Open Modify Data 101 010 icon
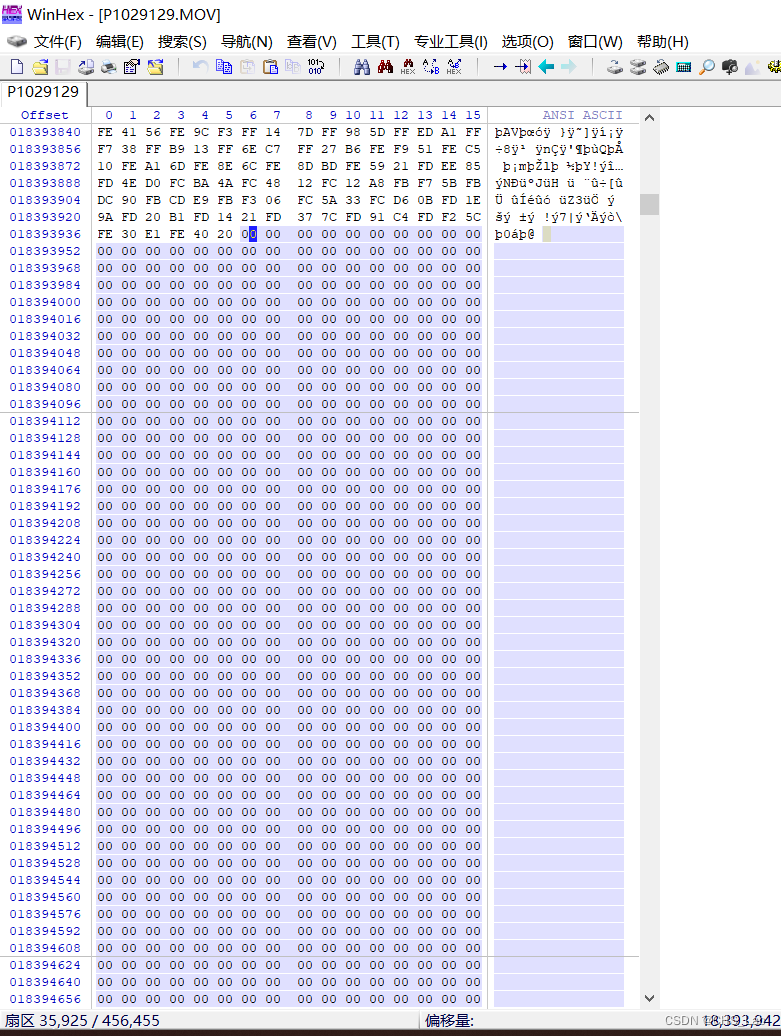The image size is (781, 1036). (316, 67)
